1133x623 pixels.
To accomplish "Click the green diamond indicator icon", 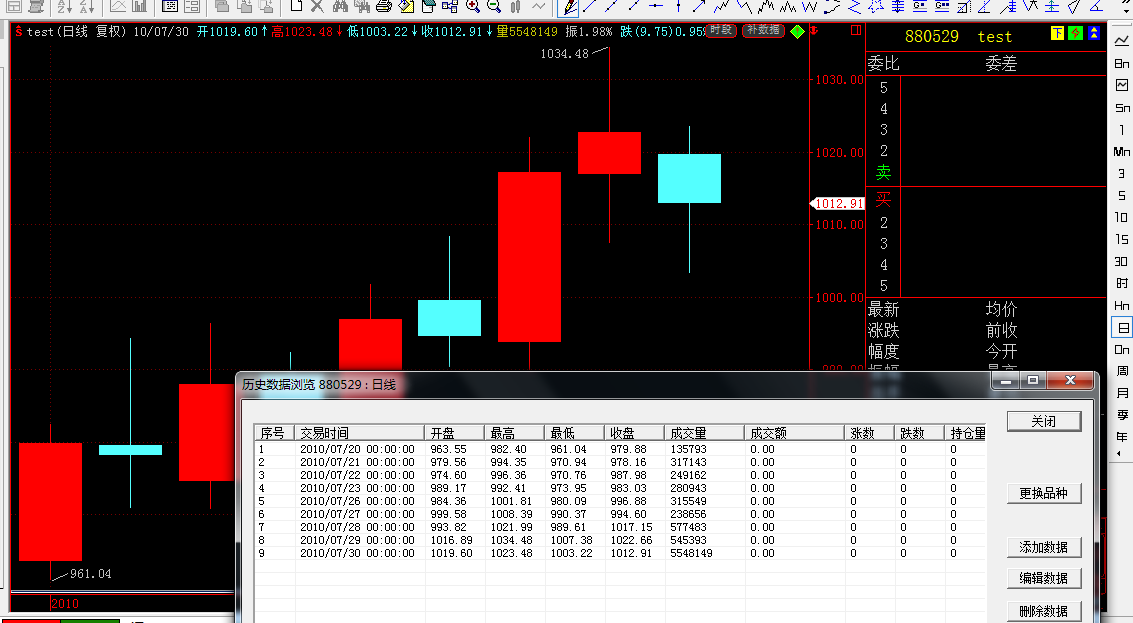I will [x=797, y=32].
